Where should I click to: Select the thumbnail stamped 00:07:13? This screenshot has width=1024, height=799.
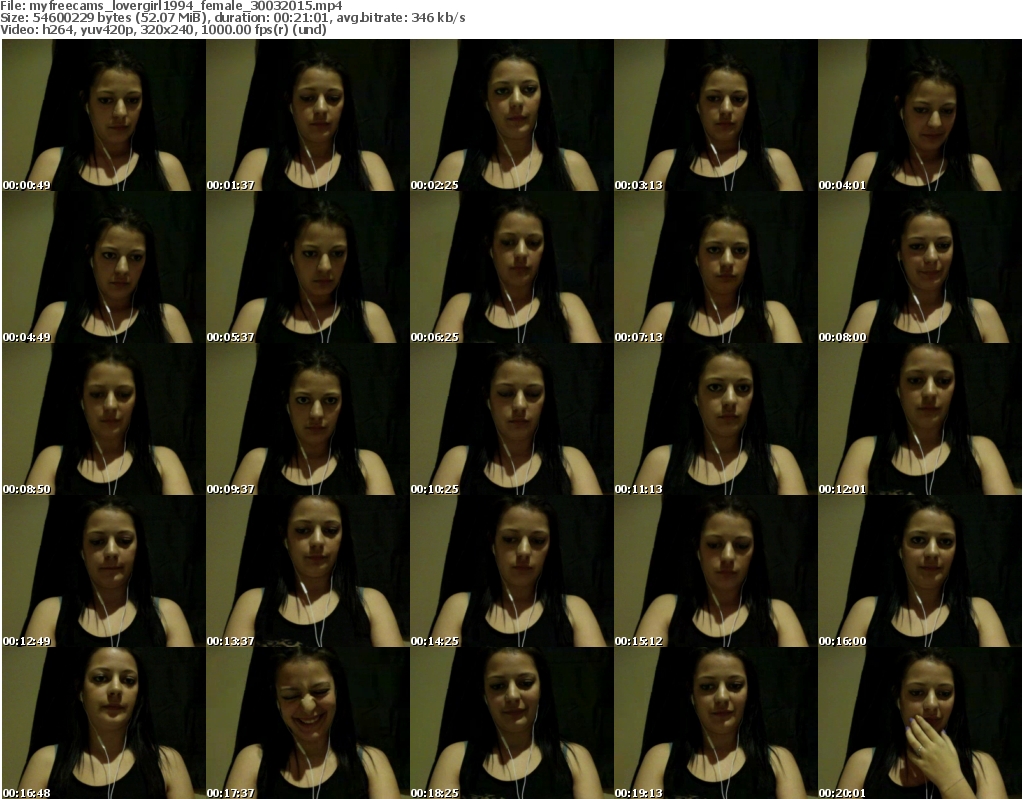tap(715, 267)
